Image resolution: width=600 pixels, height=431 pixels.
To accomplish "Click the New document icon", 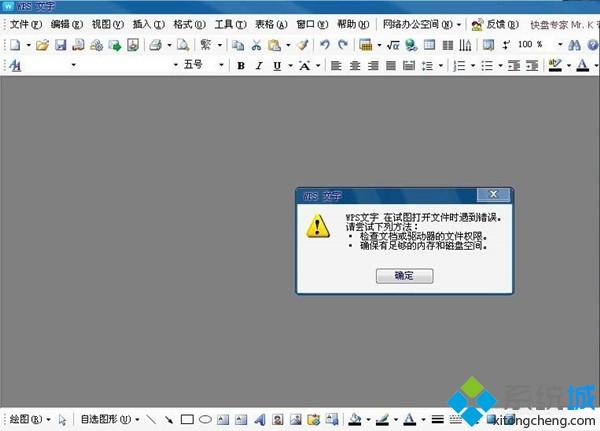I will click(15, 45).
